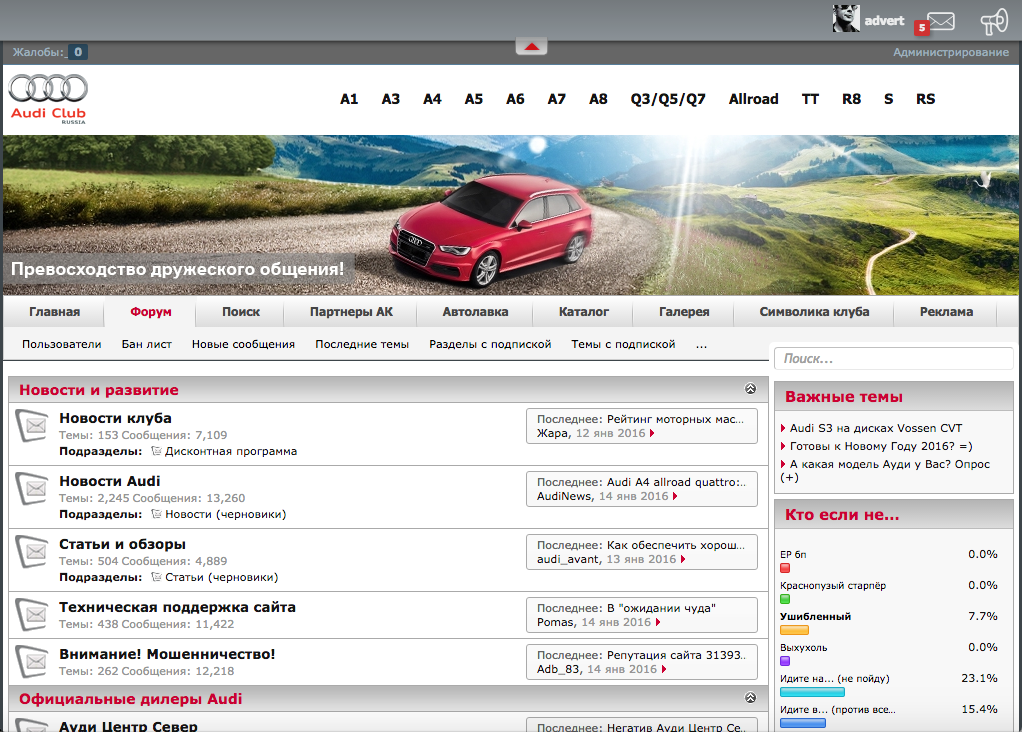1022x732 pixels.
Task: Open the Администрирование link
Action: click(950, 52)
